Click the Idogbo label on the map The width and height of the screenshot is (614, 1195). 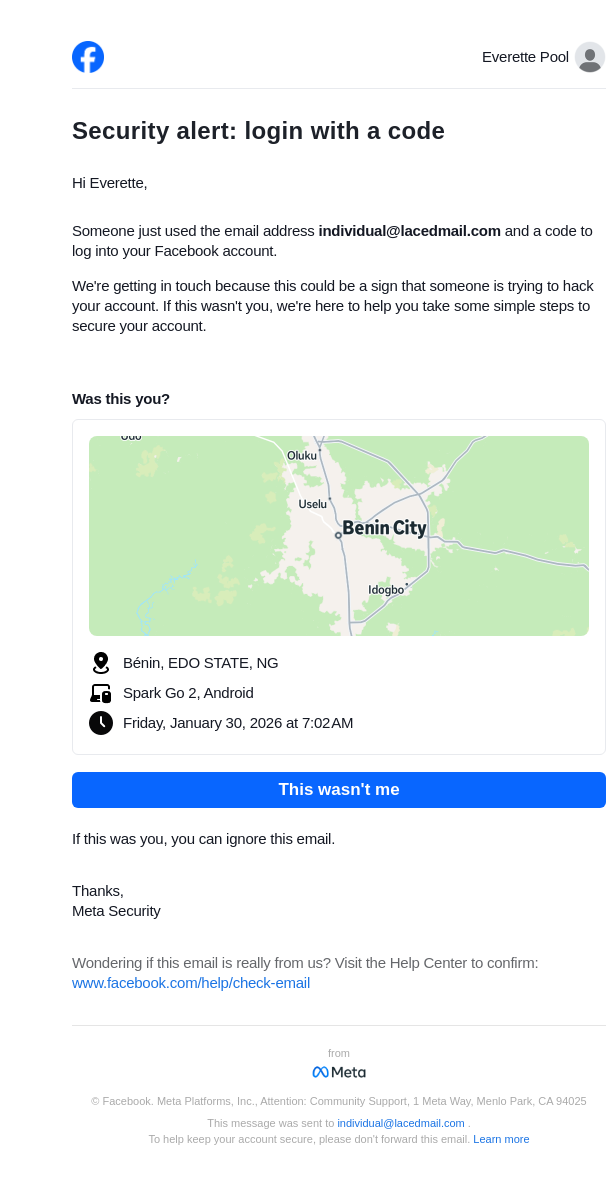click(x=386, y=590)
